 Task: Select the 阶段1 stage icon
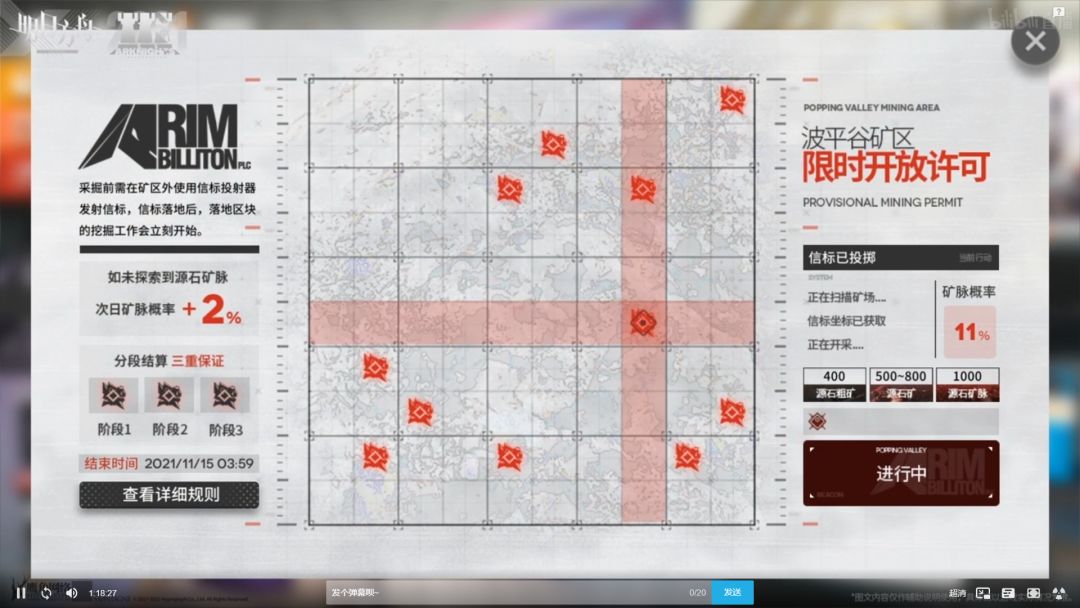coord(114,395)
